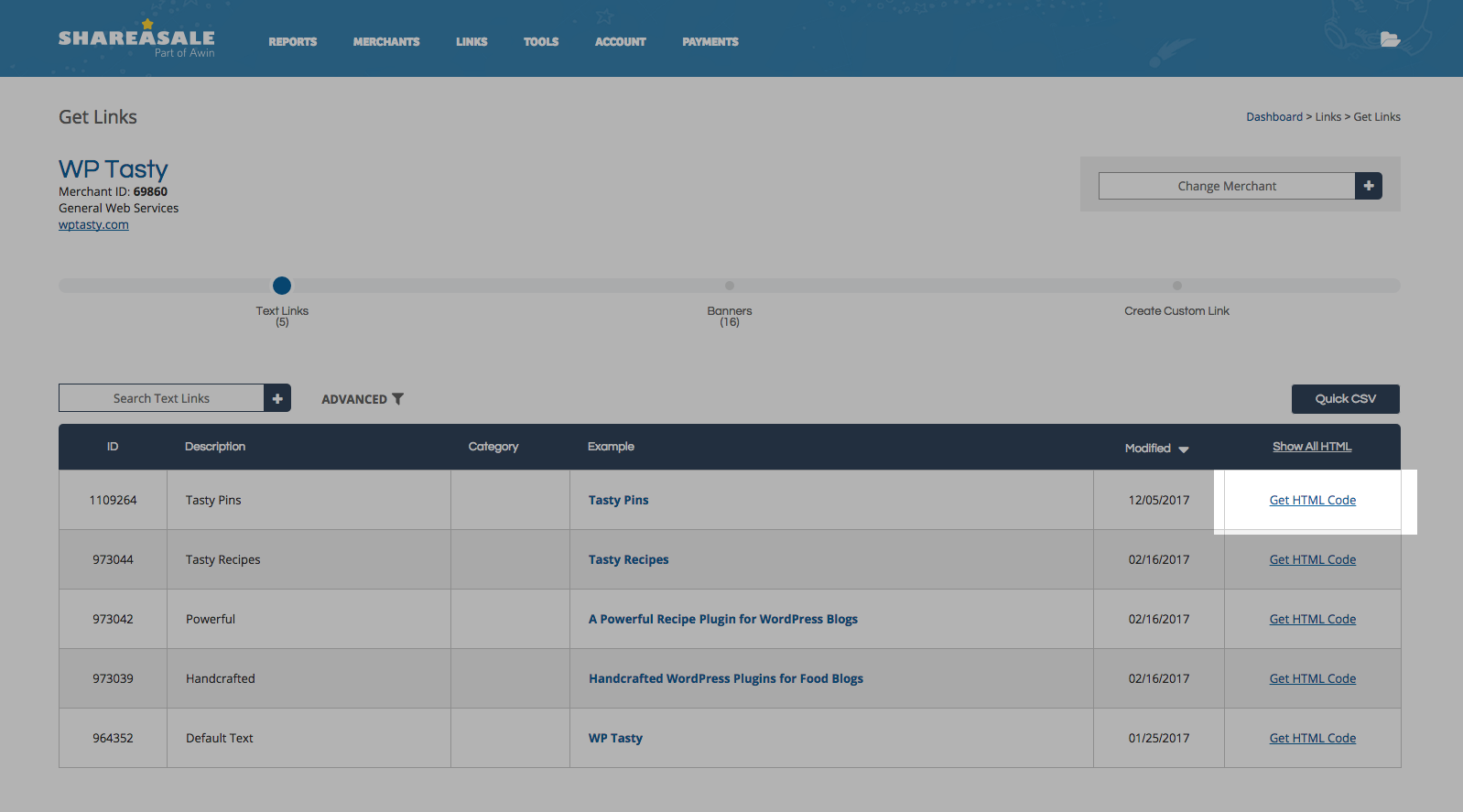The width and height of the screenshot is (1463, 812).
Task: Select ID cell 964352
Action: tap(113, 738)
